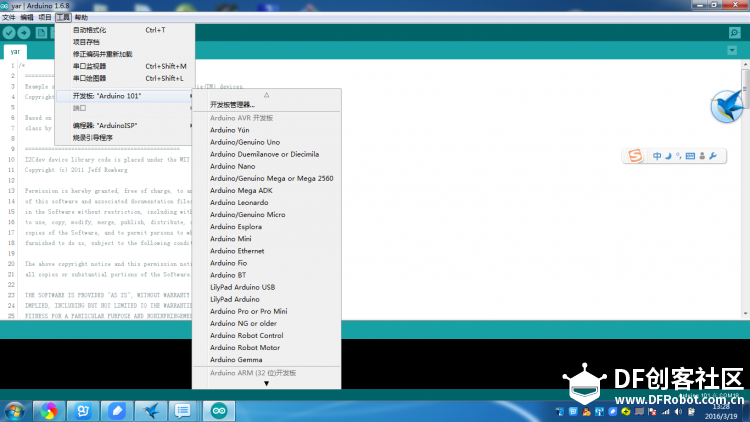Choose 烧录引导程序 menu entry

point(125,137)
